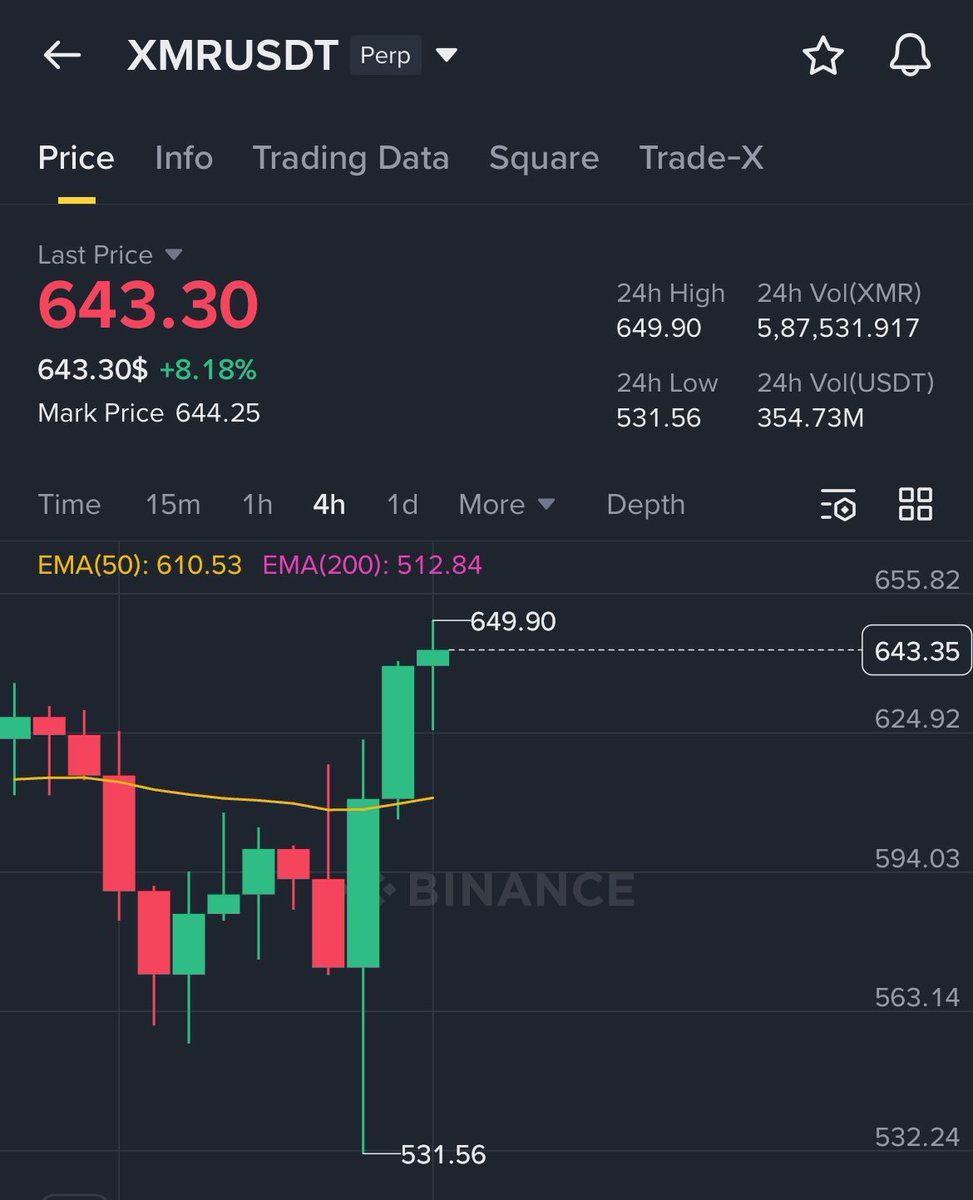Tap the Mark Price 644.25 text
This screenshot has width=973, height=1200.
149,412
